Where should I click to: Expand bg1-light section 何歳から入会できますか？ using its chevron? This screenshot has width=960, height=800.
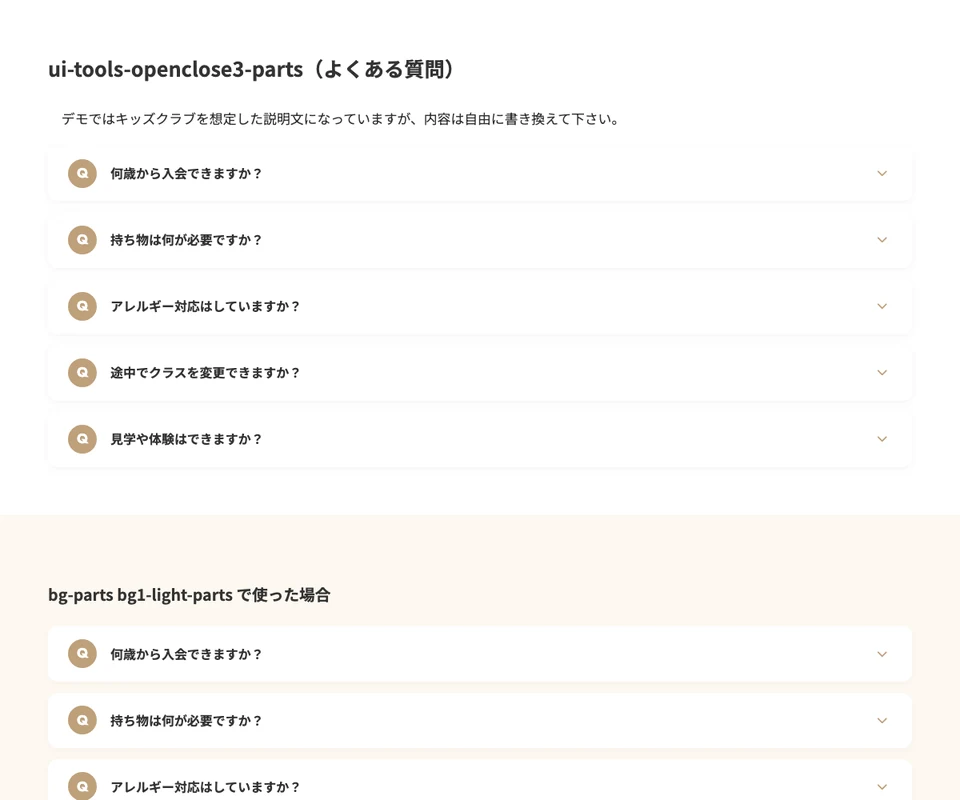(x=882, y=654)
